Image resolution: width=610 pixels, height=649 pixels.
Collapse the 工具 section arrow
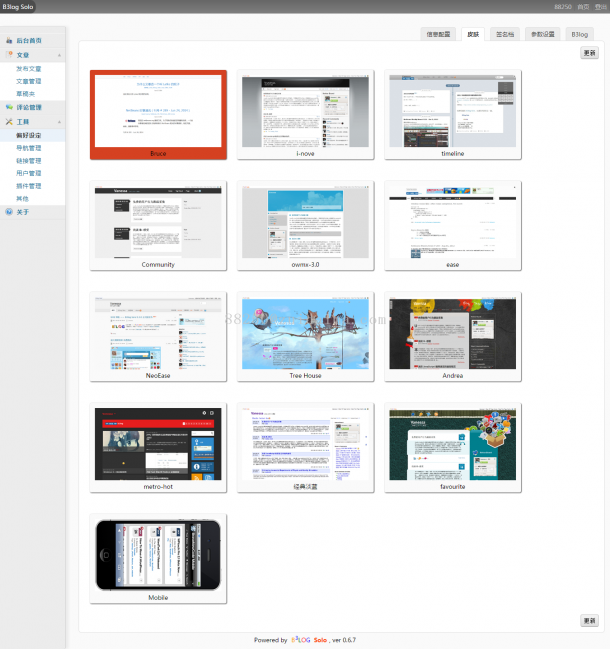point(60,121)
